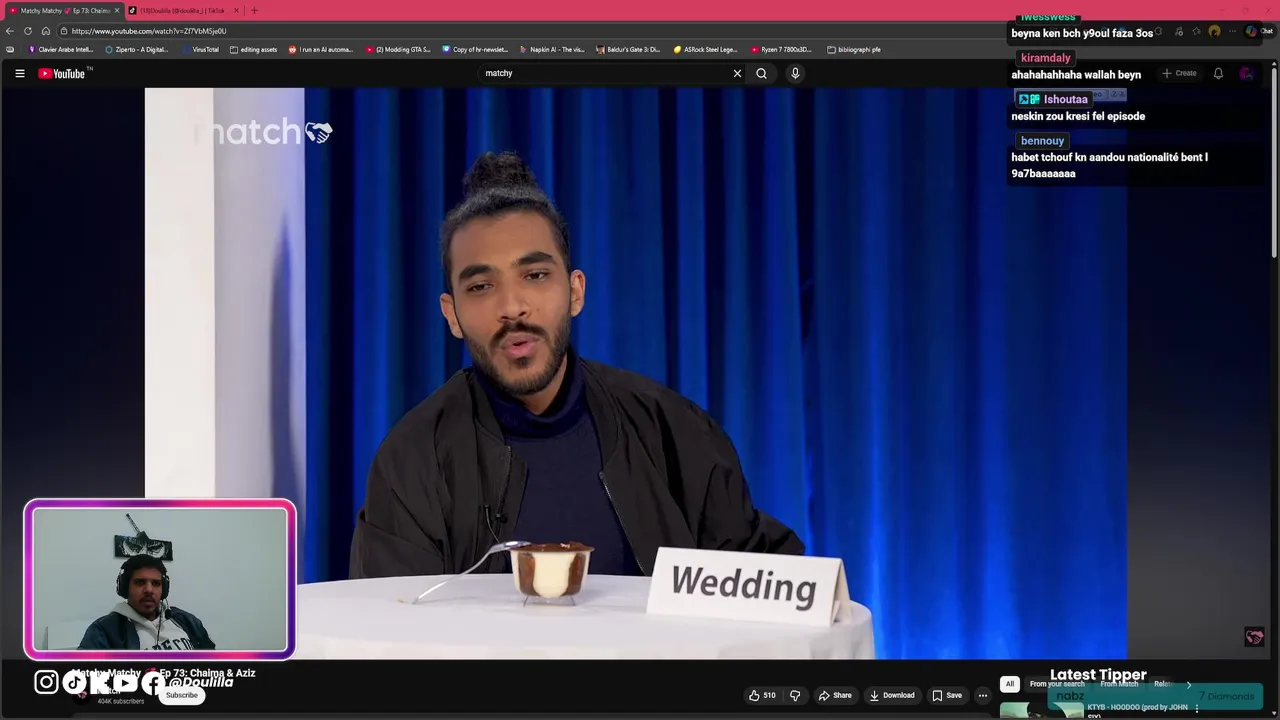Download the video
Image resolution: width=1280 pixels, height=720 pixels.
(x=892, y=695)
